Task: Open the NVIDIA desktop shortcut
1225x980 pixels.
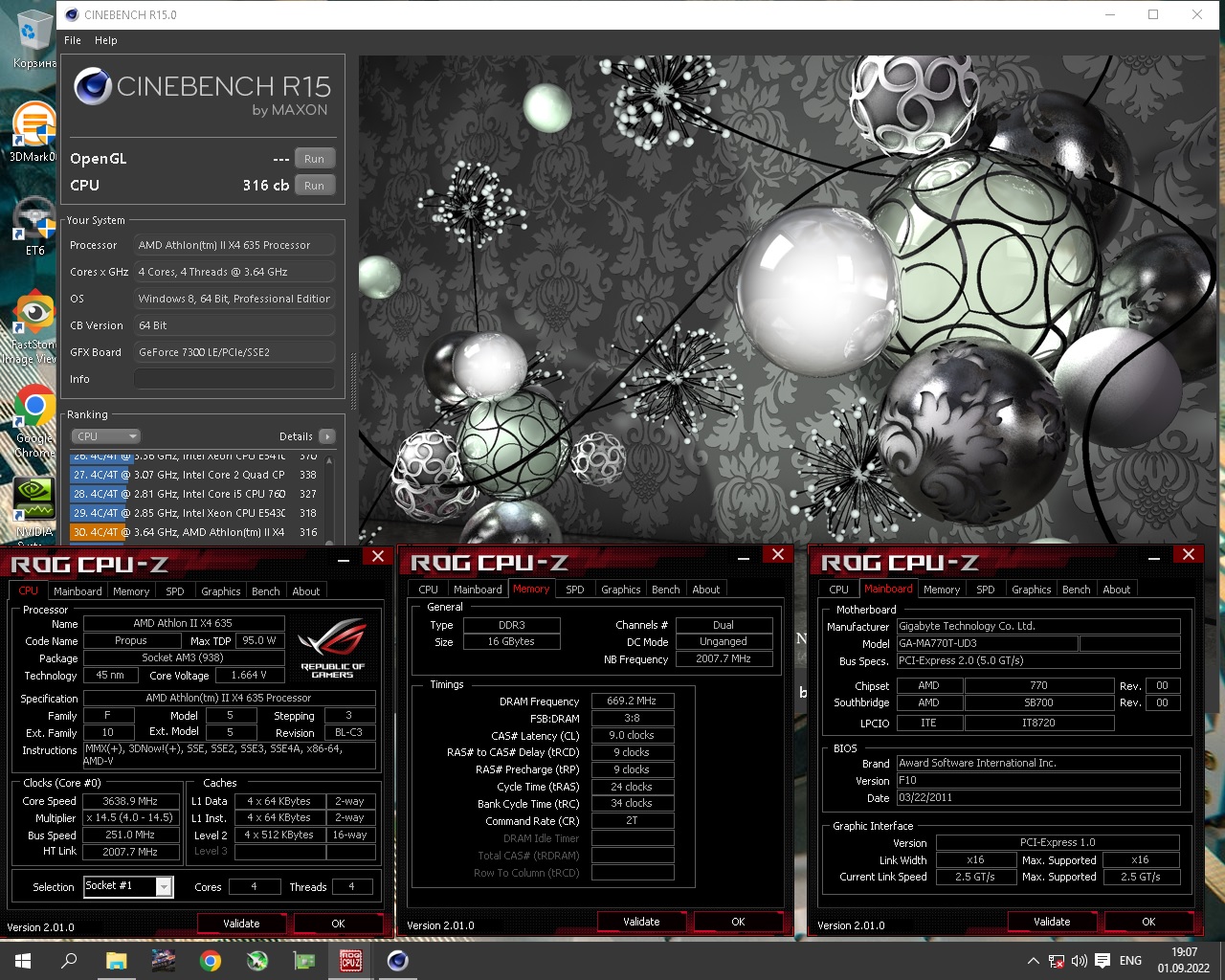Action: (34, 507)
